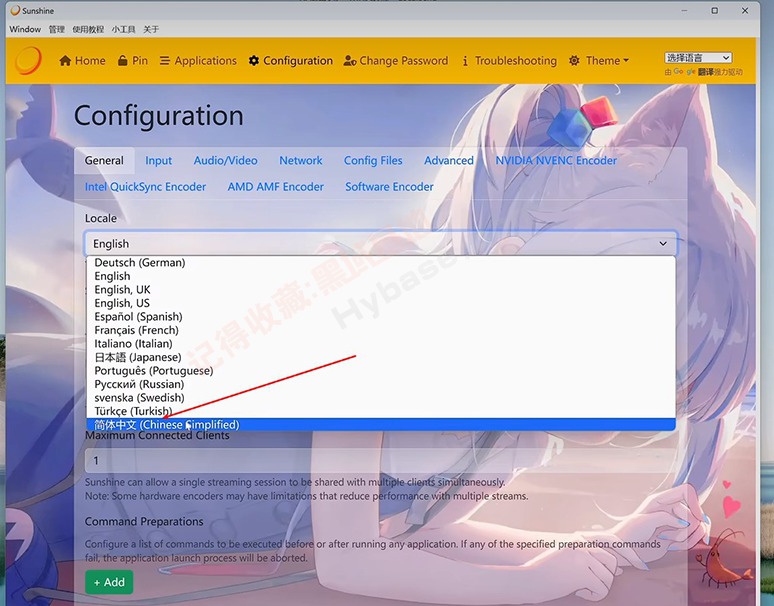
Task: Close the Sunshine window
Action: [745, 10]
